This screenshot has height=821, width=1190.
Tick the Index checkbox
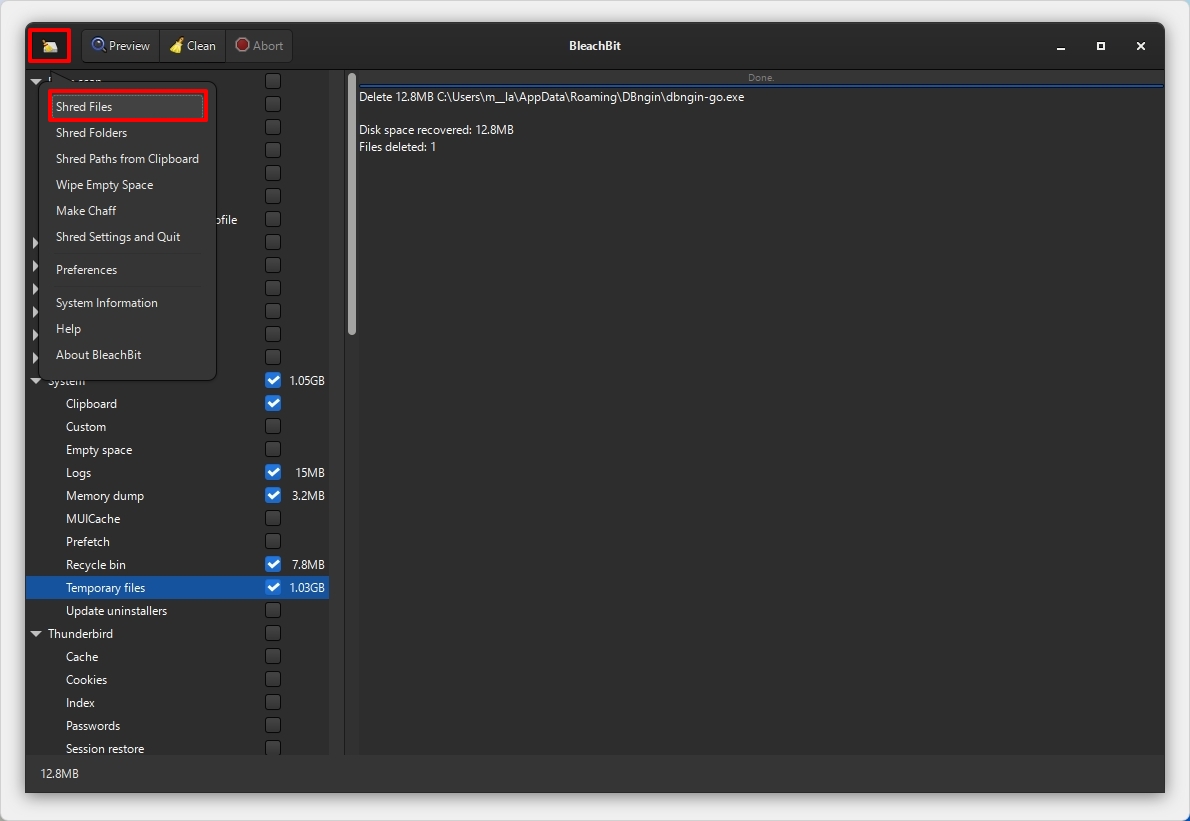coord(273,702)
